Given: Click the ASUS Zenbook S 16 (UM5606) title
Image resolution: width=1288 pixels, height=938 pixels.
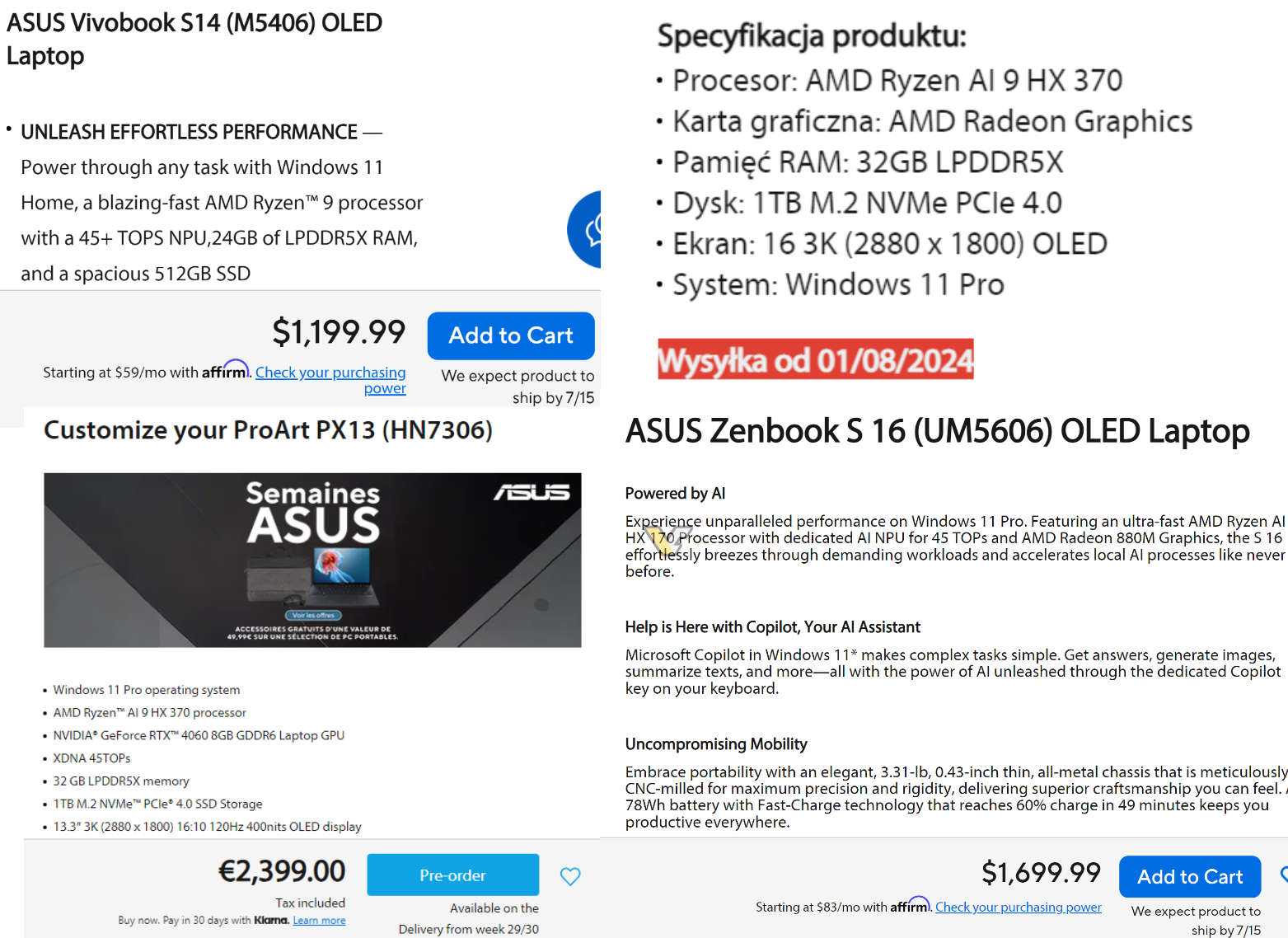Looking at the screenshot, I should [x=937, y=430].
